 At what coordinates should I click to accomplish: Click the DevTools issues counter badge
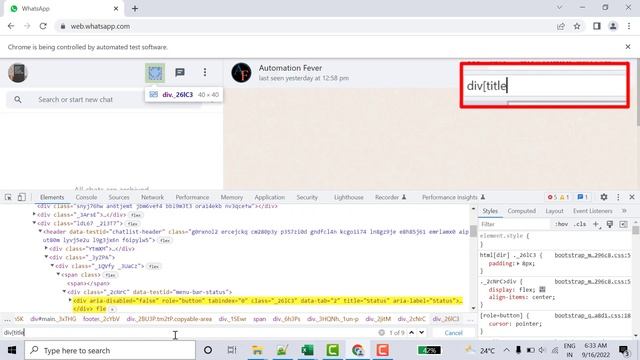[x=582, y=197]
